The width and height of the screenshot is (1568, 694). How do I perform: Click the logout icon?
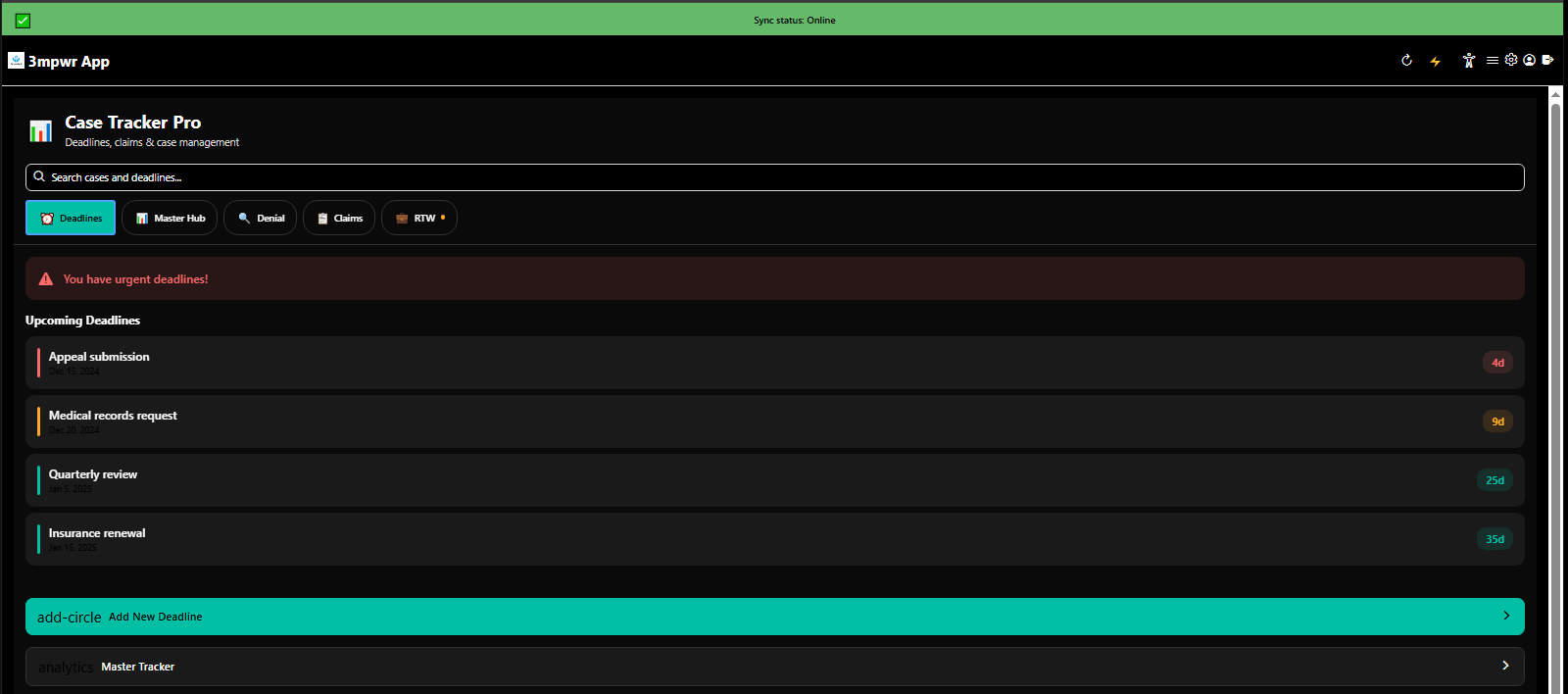(x=1547, y=60)
